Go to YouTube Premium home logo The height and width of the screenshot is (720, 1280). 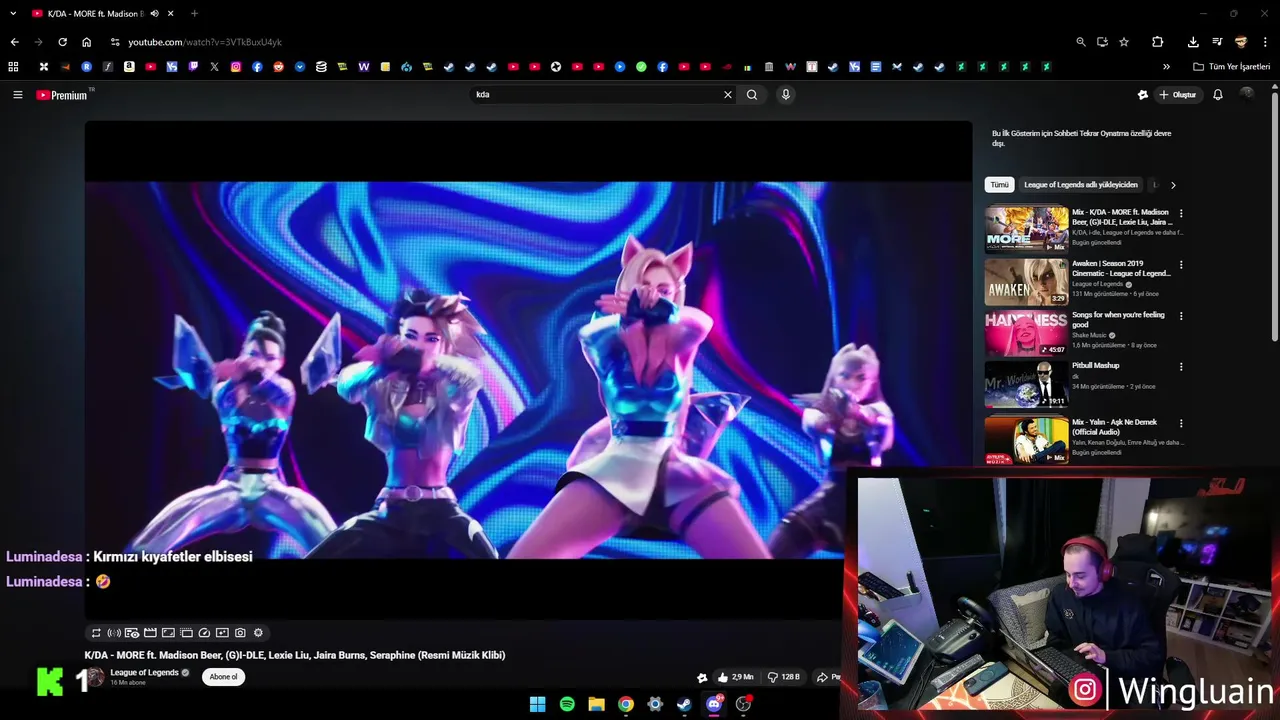pyautogui.click(x=62, y=95)
